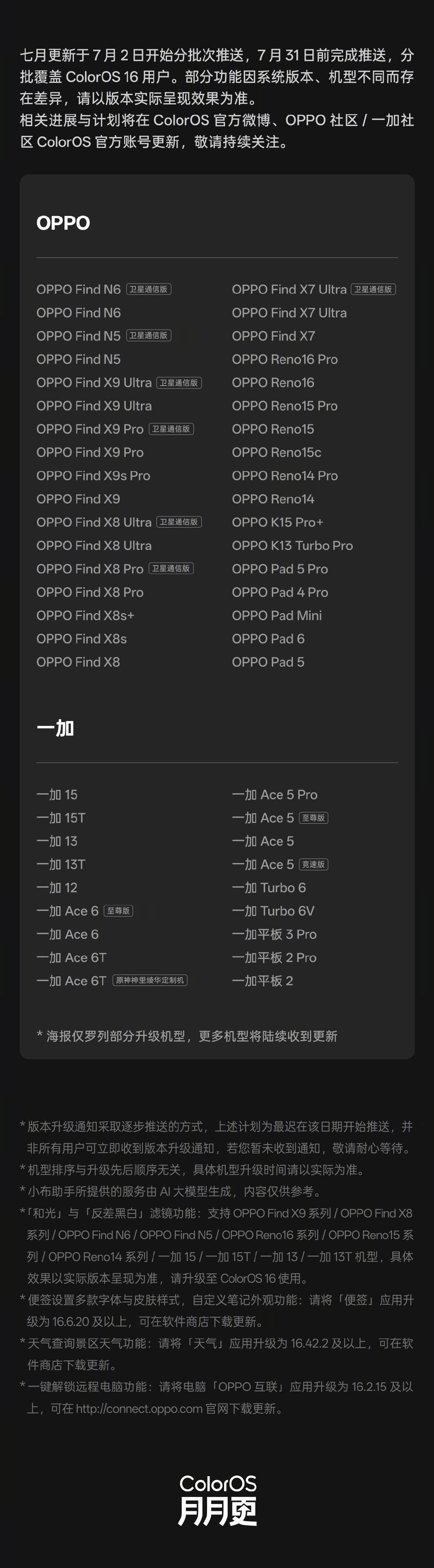Click the 卫星通信版 badge beside Find X7 Ultra
This screenshot has width=434, height=1568.
pos(373,289)
